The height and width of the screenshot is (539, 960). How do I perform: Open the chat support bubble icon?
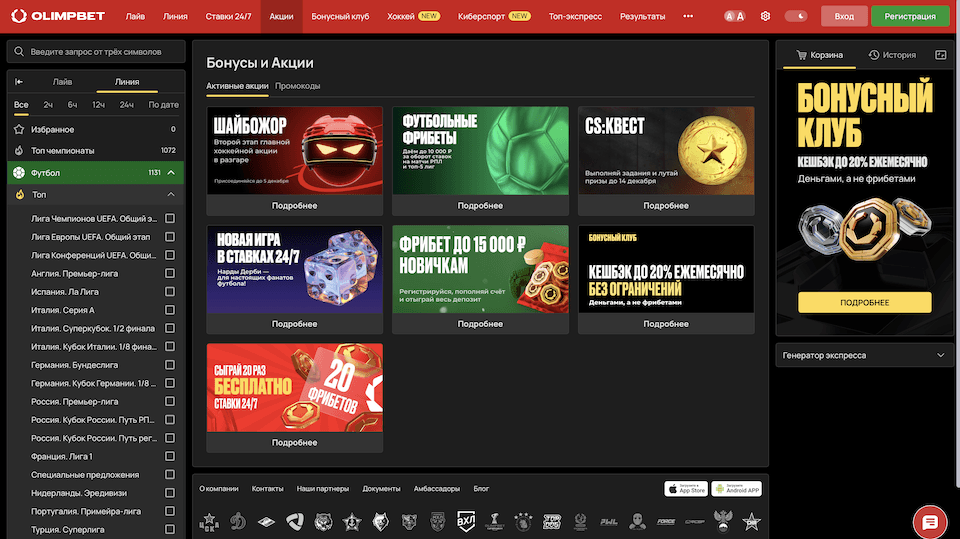click(929, 522)
